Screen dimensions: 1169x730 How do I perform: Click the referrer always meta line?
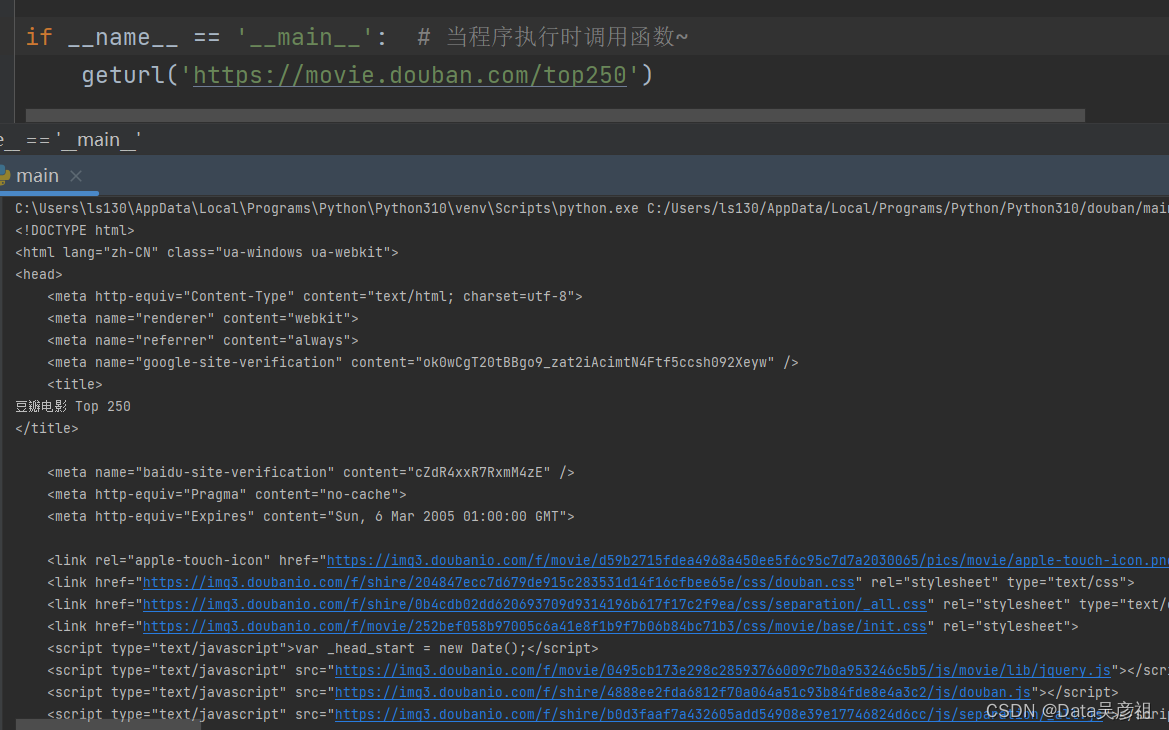203,340
